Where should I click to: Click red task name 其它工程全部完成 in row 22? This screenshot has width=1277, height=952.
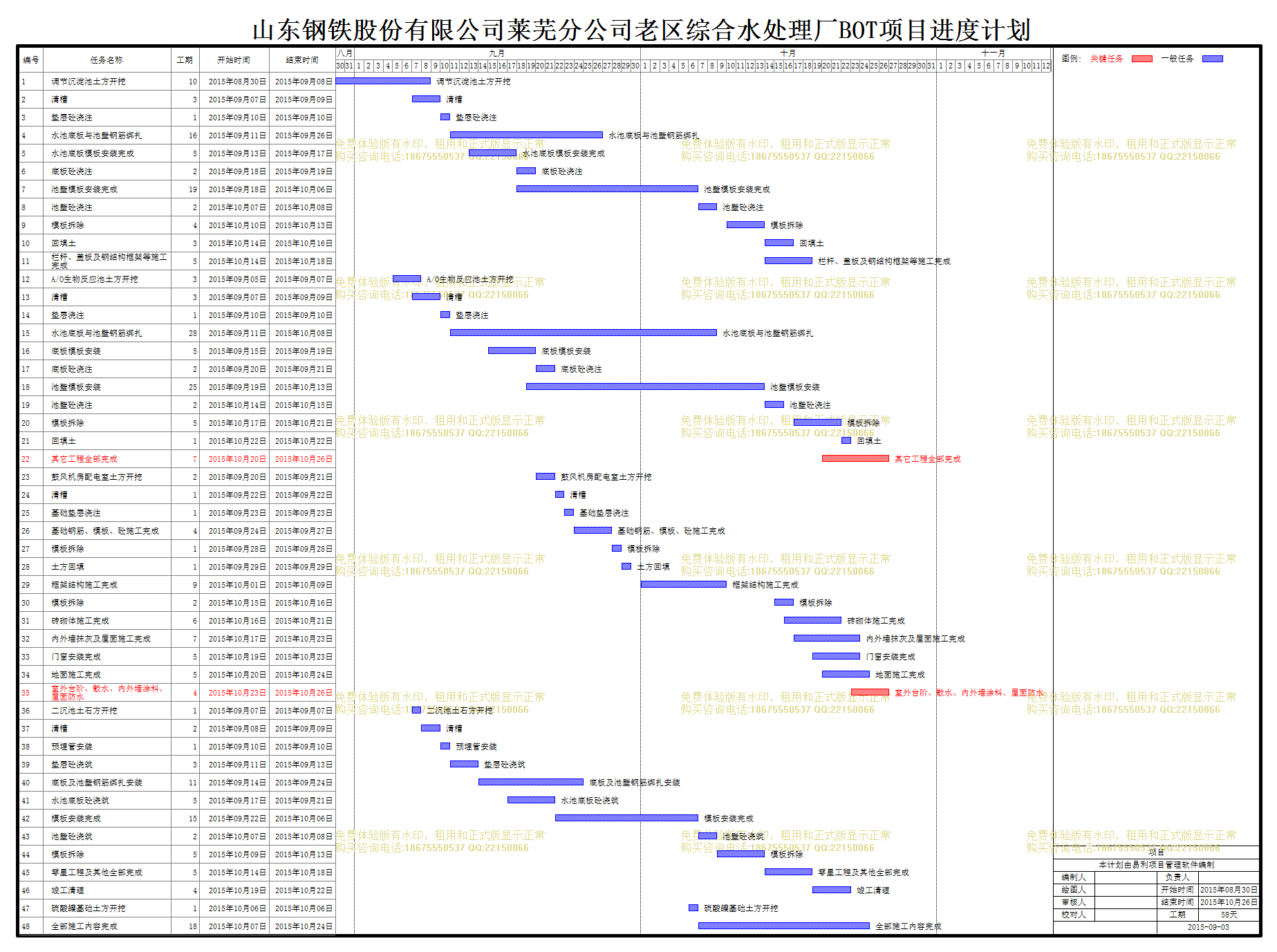(84, 459)
